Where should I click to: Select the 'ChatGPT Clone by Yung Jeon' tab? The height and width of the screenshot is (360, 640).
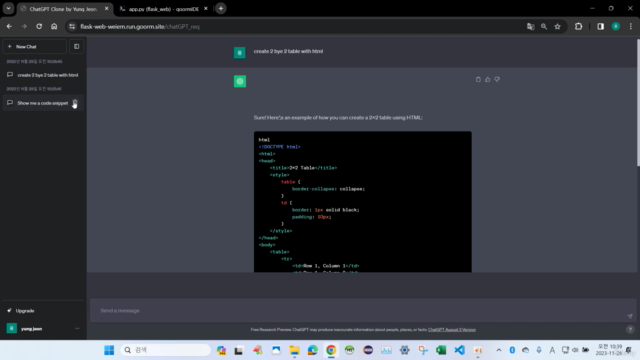click(63, 9)
